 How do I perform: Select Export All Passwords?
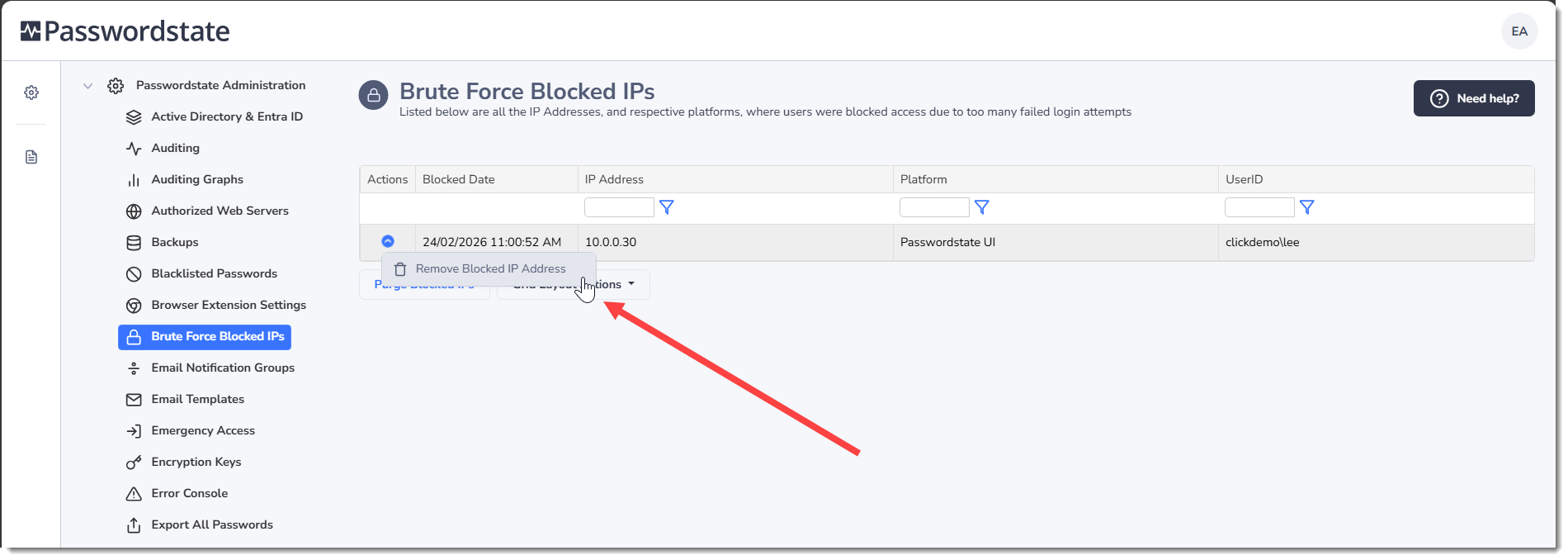[x=212, y=524]
